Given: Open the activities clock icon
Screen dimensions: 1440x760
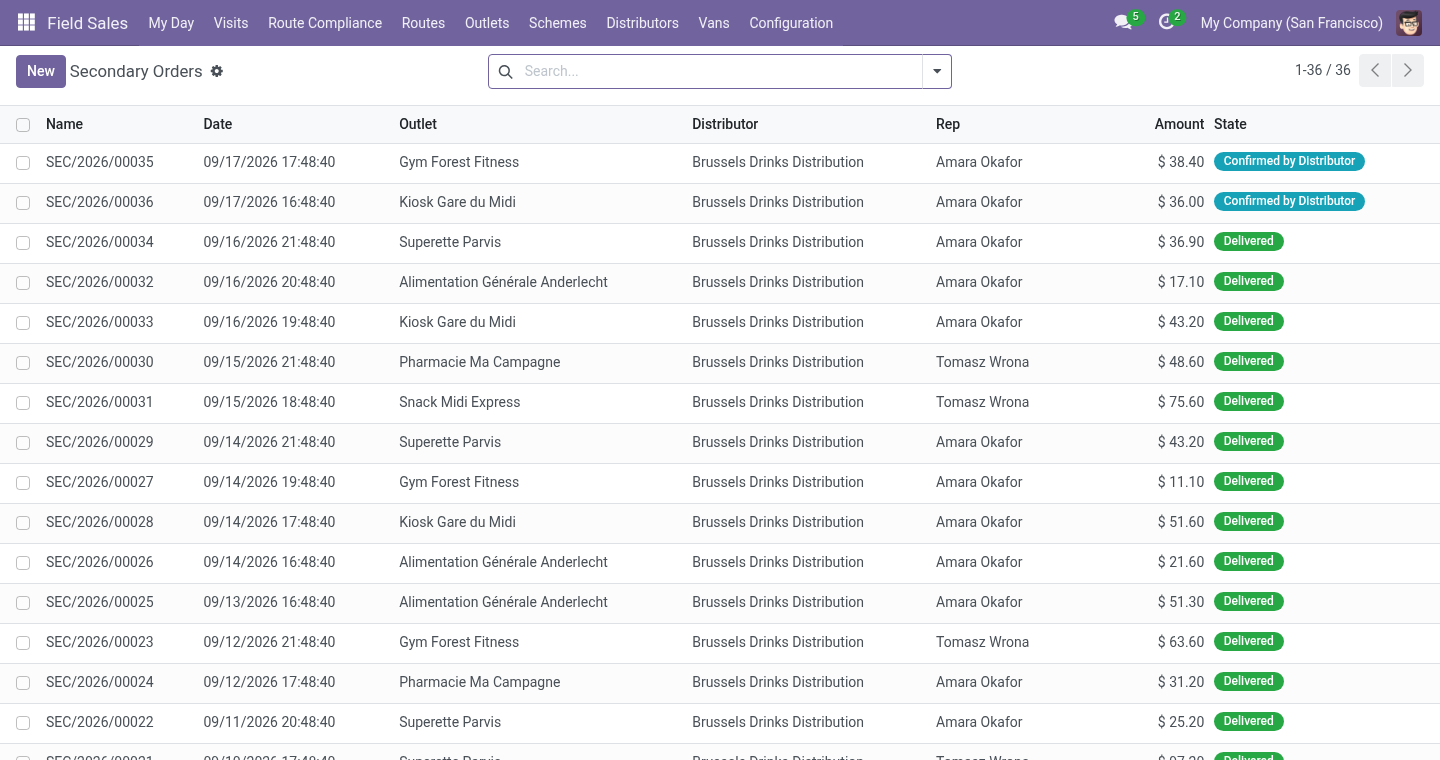Looking at the screenshot, I should pos(1165,22).
